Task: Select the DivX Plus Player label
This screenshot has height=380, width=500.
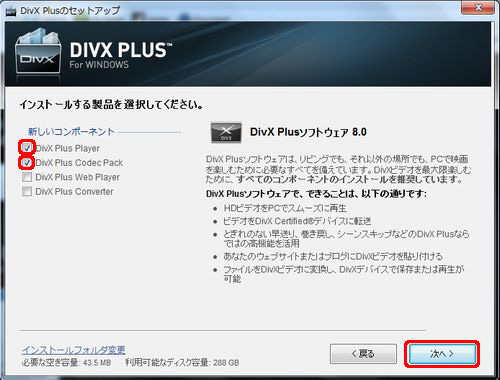Action: click(67, 148)
